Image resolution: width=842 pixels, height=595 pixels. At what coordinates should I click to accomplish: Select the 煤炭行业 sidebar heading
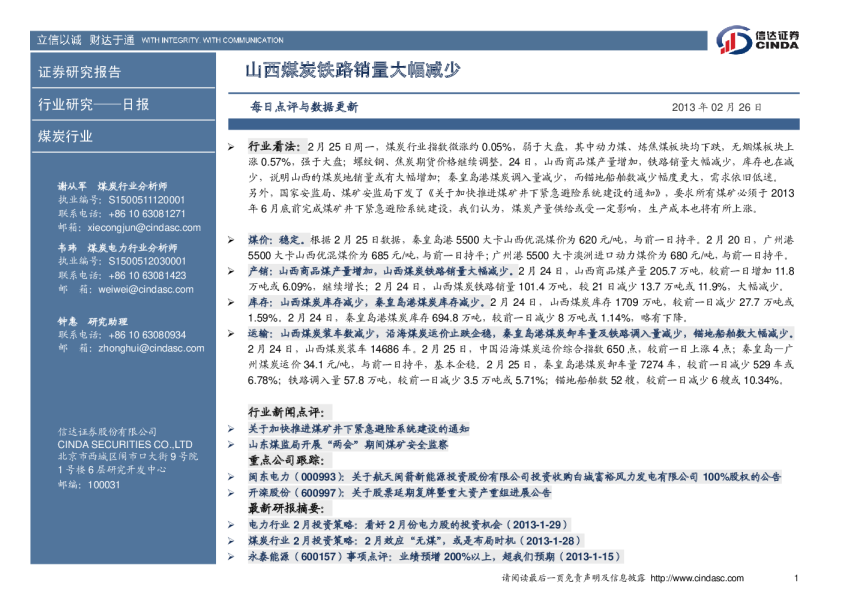[x=65, y=136]
